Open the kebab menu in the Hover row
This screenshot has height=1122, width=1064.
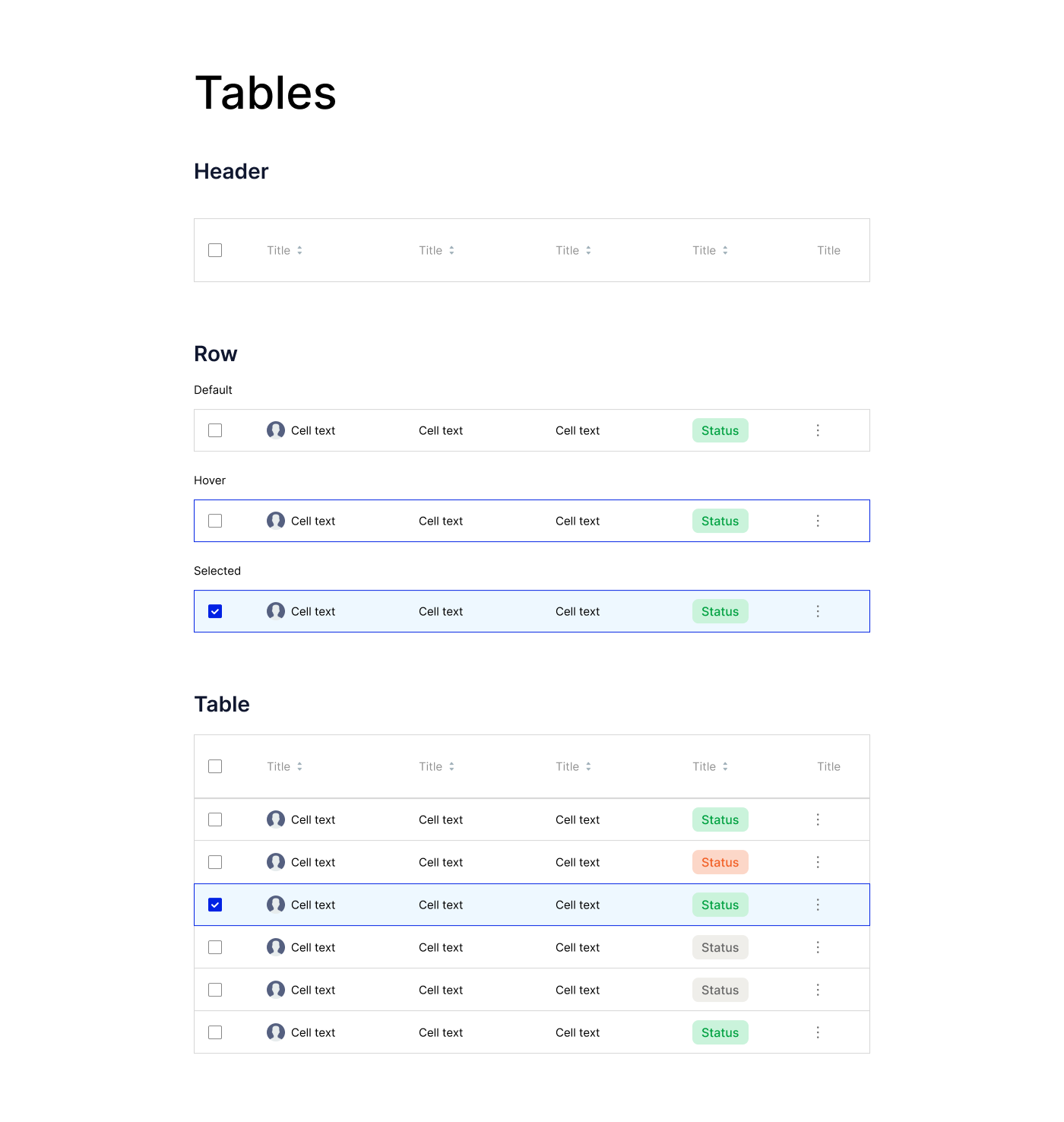818,521
